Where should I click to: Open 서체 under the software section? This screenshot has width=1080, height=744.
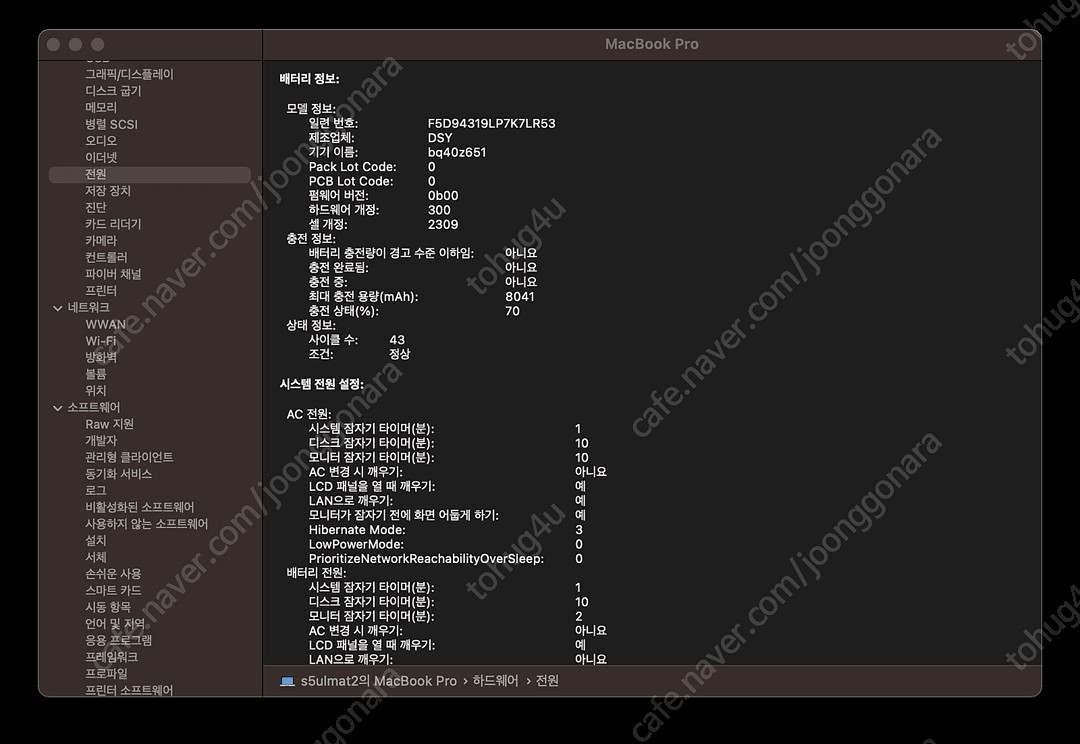point(96,557)
